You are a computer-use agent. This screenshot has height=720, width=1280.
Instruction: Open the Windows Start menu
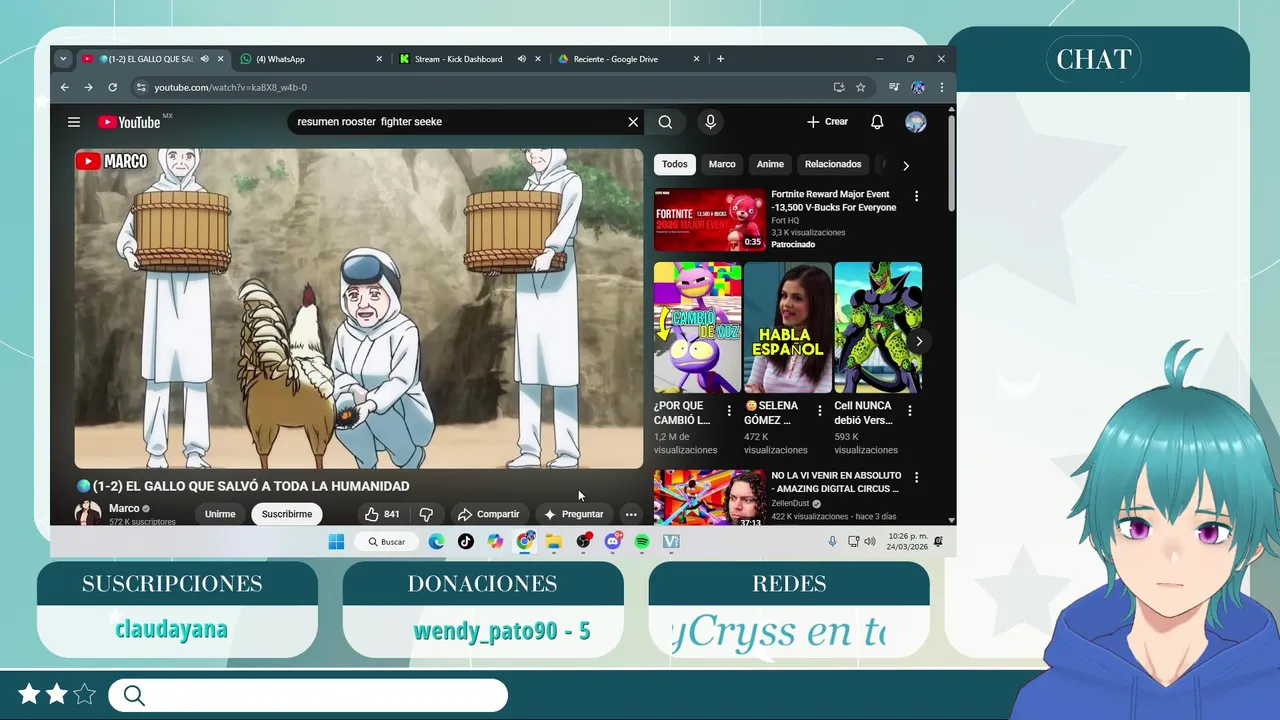(x=336, y=541)
